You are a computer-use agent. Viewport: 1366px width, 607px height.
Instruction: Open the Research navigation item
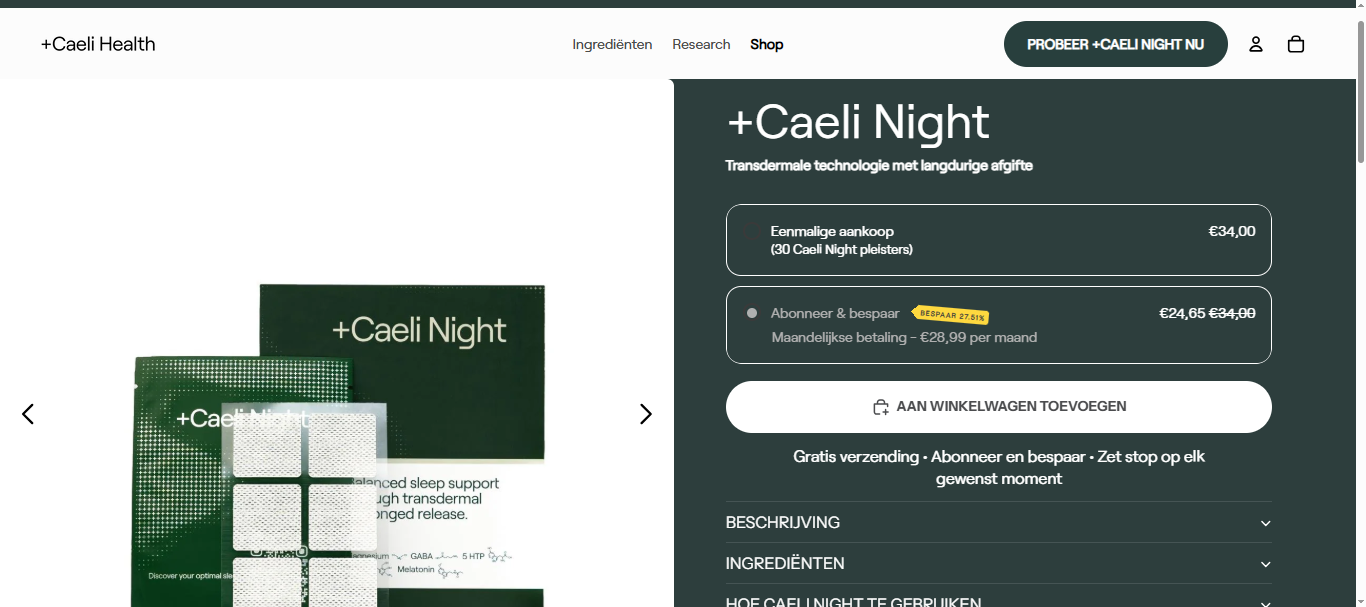click(x=701, y=44)
